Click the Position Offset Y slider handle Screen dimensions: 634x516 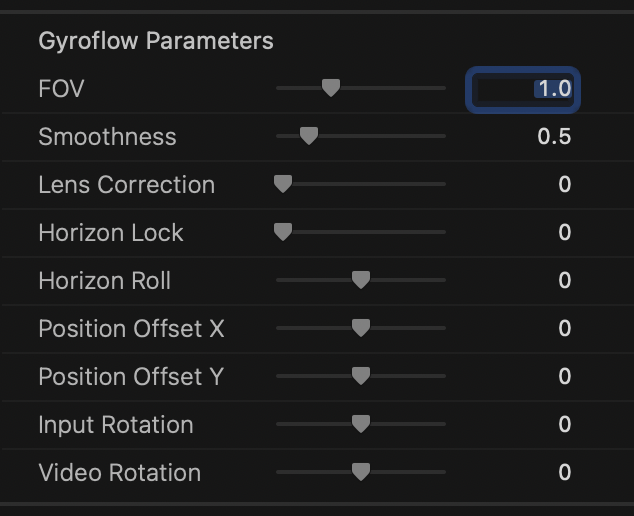(x=361, y=376)
